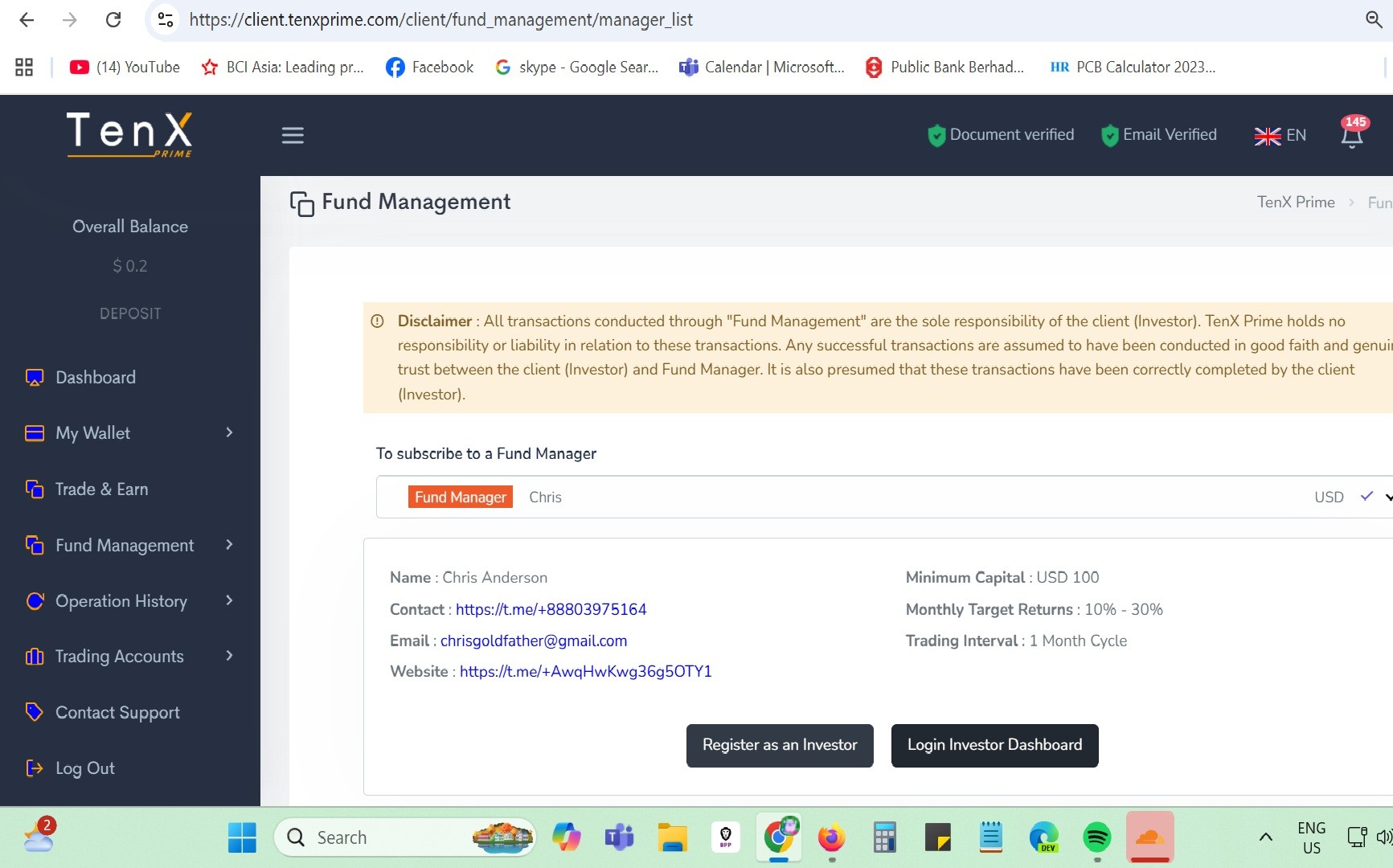Open the PCB Calculator 2023 bookmark
The width and height of the screenshot is (1393, 868).
[x=1133, y=68]
